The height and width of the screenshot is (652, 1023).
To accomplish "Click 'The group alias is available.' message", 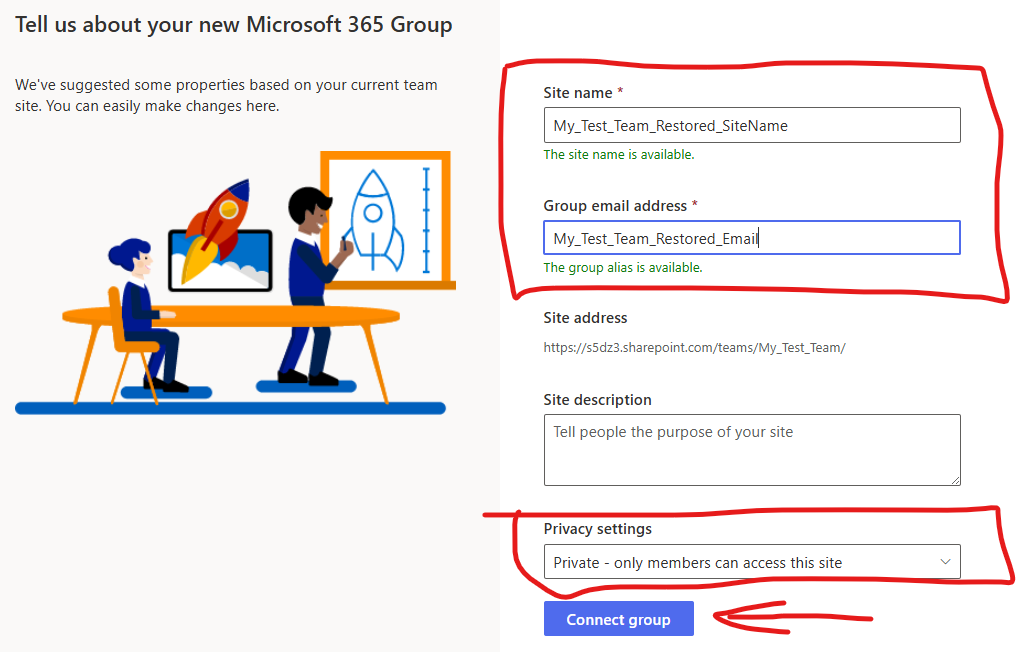I will coord(623,268).
